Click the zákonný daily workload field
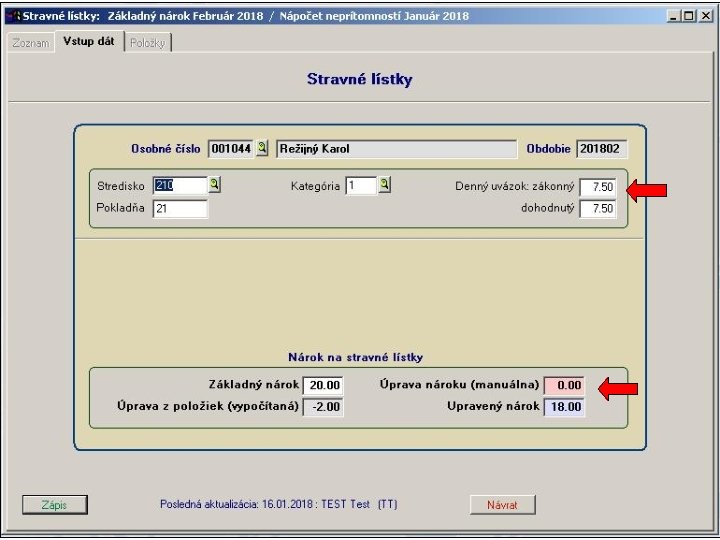 (597, 187)
